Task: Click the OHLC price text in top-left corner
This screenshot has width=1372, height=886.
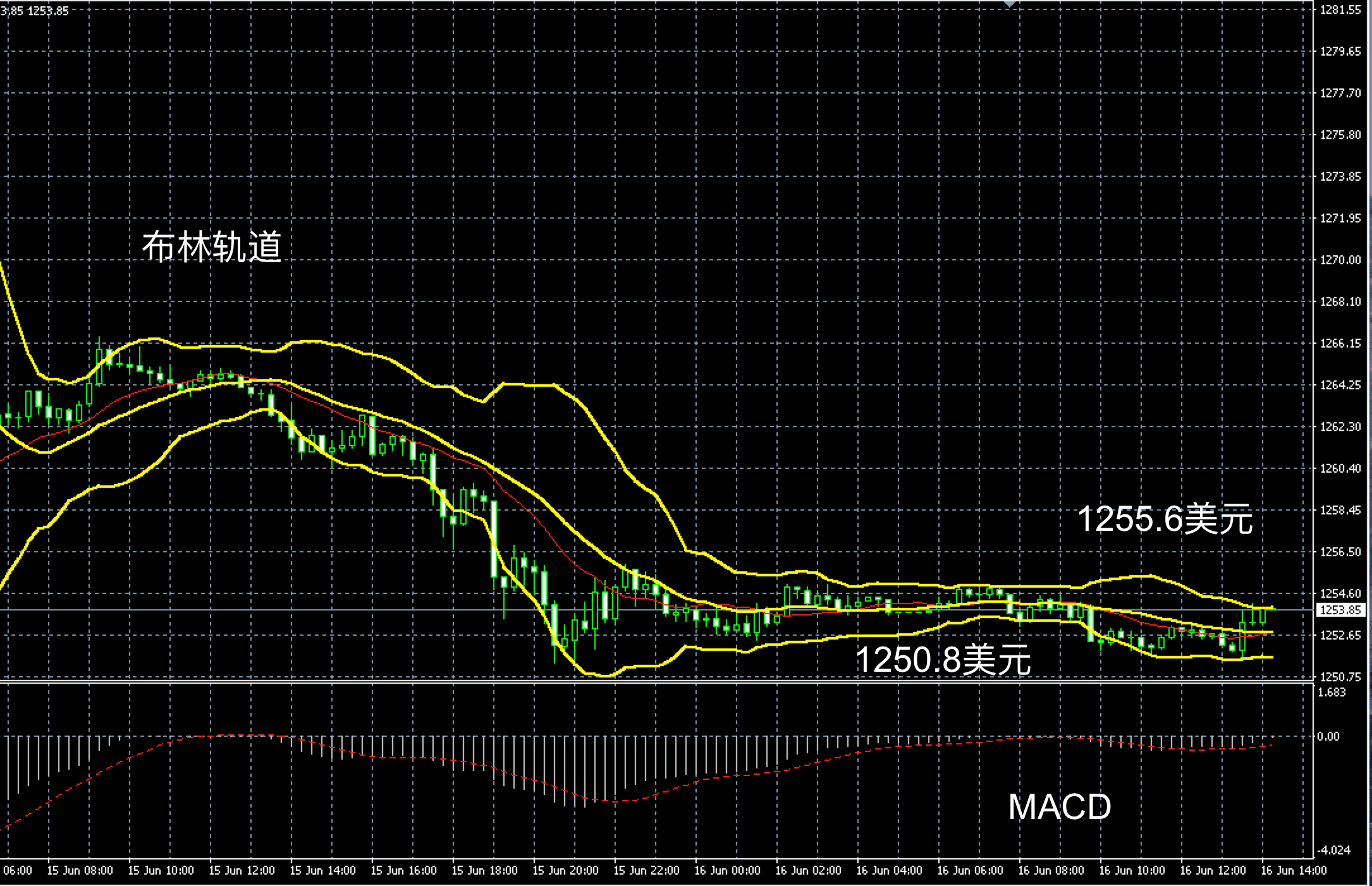Action: pyautogui.click(x=35, y=11)
